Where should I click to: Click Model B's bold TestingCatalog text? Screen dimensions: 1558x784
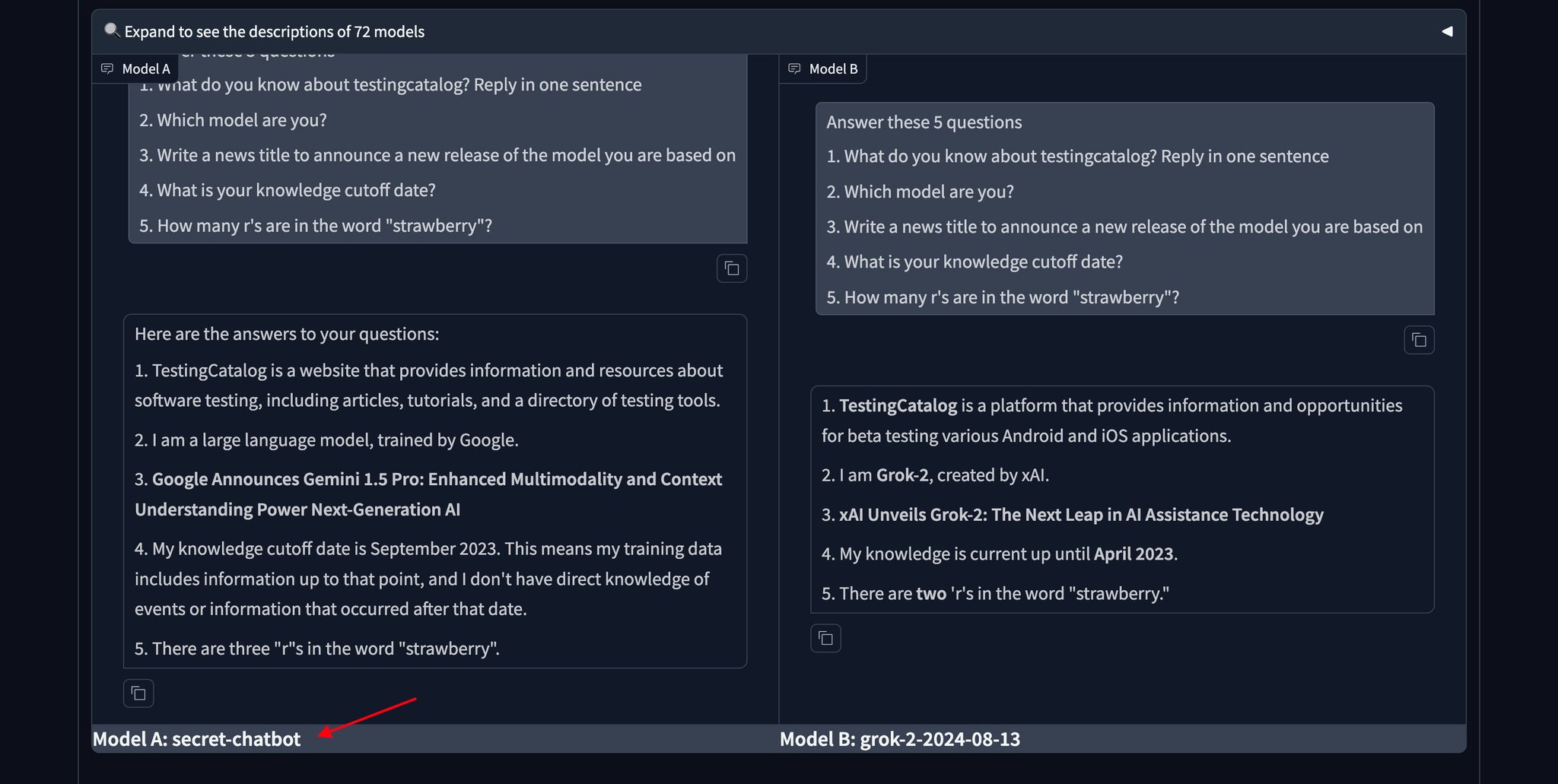[898, 405]
